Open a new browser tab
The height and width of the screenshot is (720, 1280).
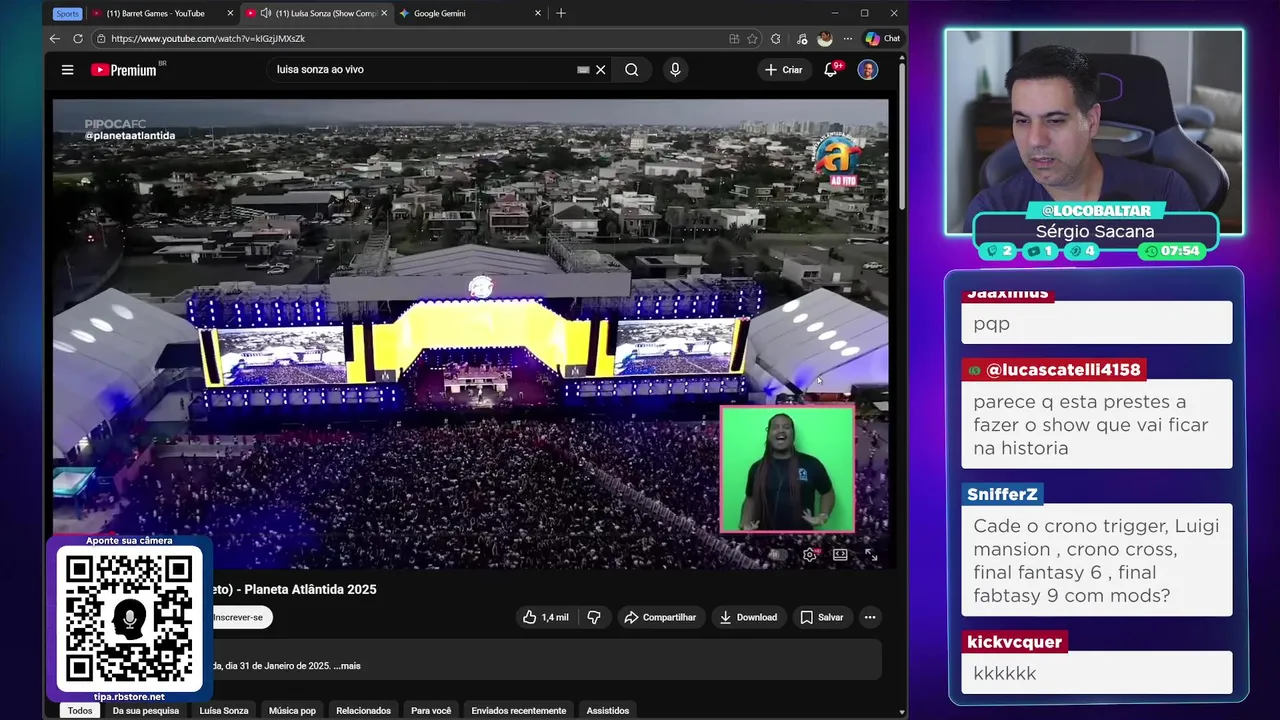(561, 13)
